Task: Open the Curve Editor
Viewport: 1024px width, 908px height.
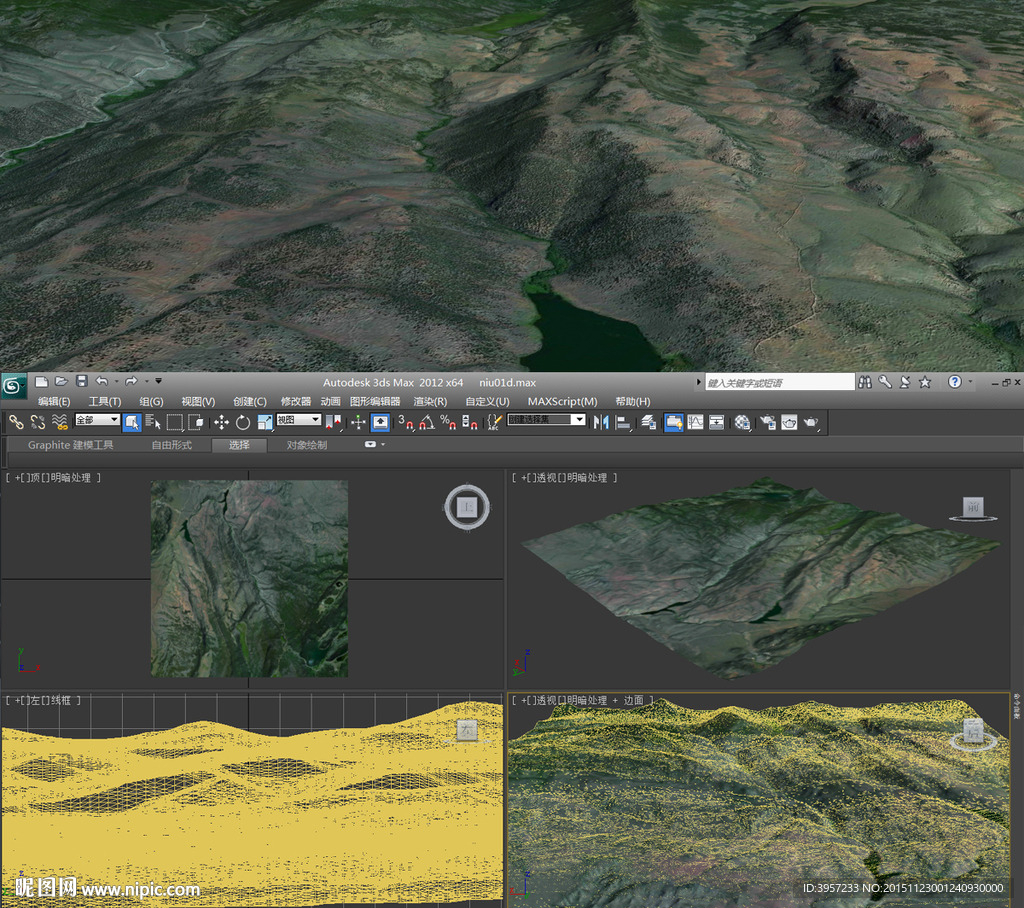Action: [x=696, y=423]
